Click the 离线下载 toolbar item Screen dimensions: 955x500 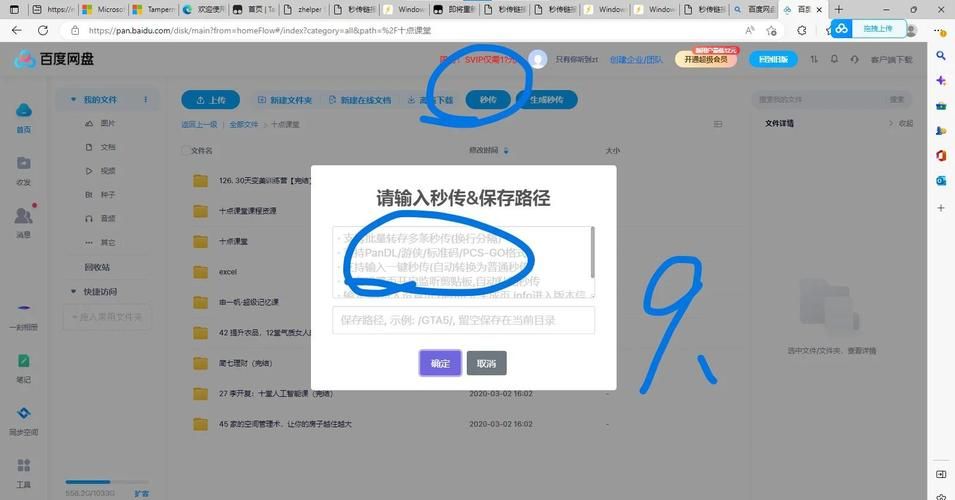(x=431, y=100)
